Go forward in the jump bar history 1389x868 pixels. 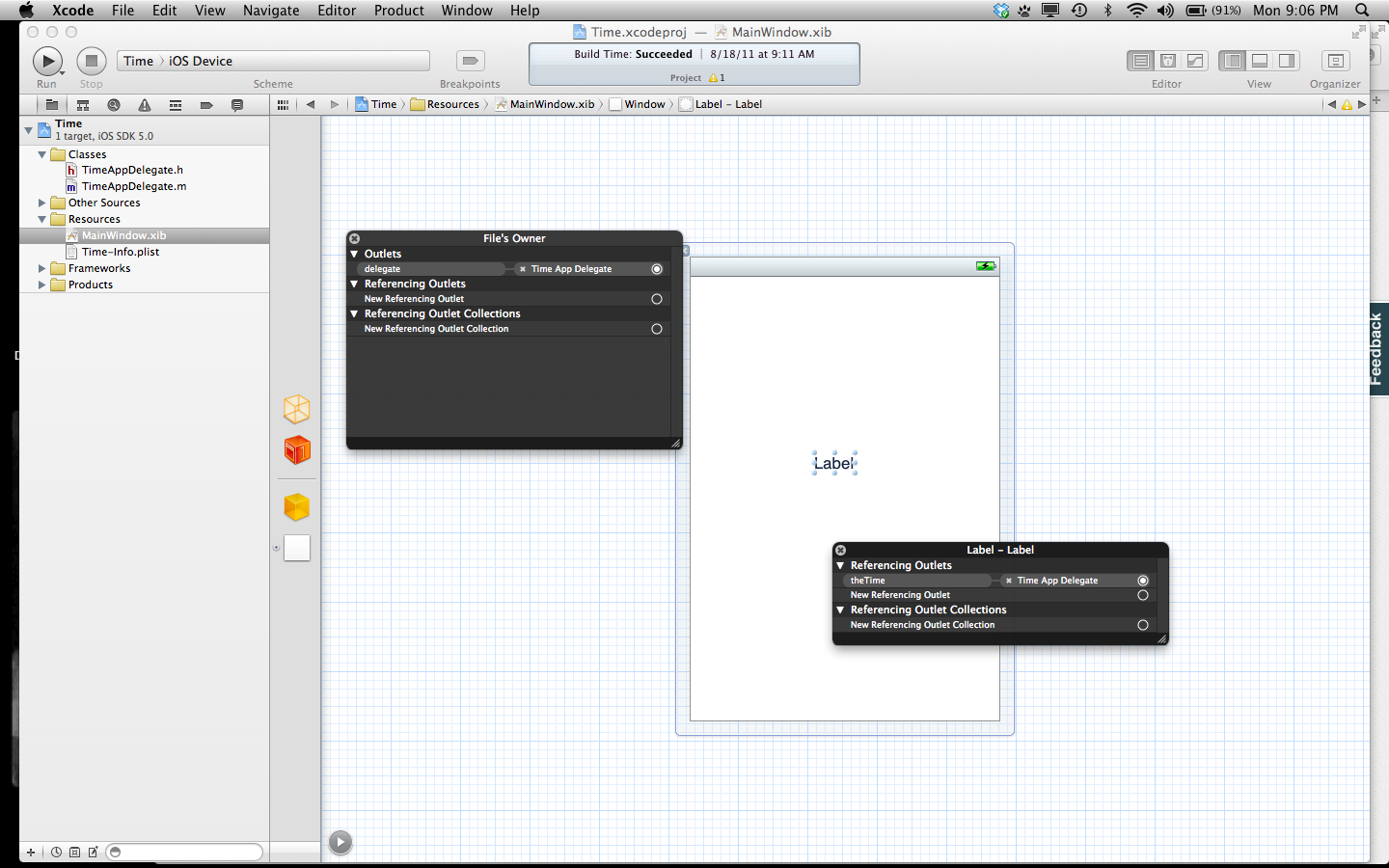(x=335, y=104)
